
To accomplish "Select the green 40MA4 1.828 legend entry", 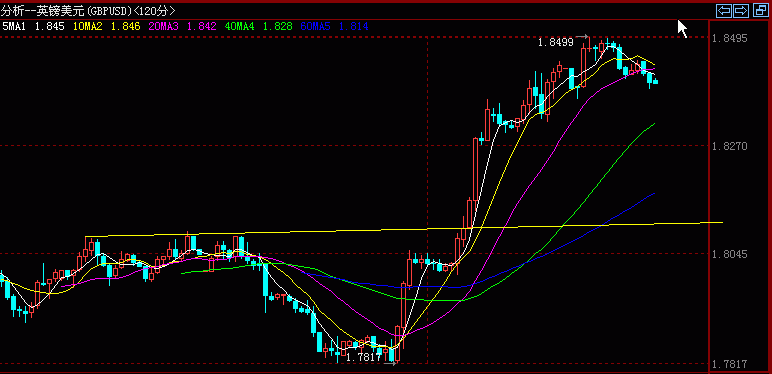I will tap(258, 27).
